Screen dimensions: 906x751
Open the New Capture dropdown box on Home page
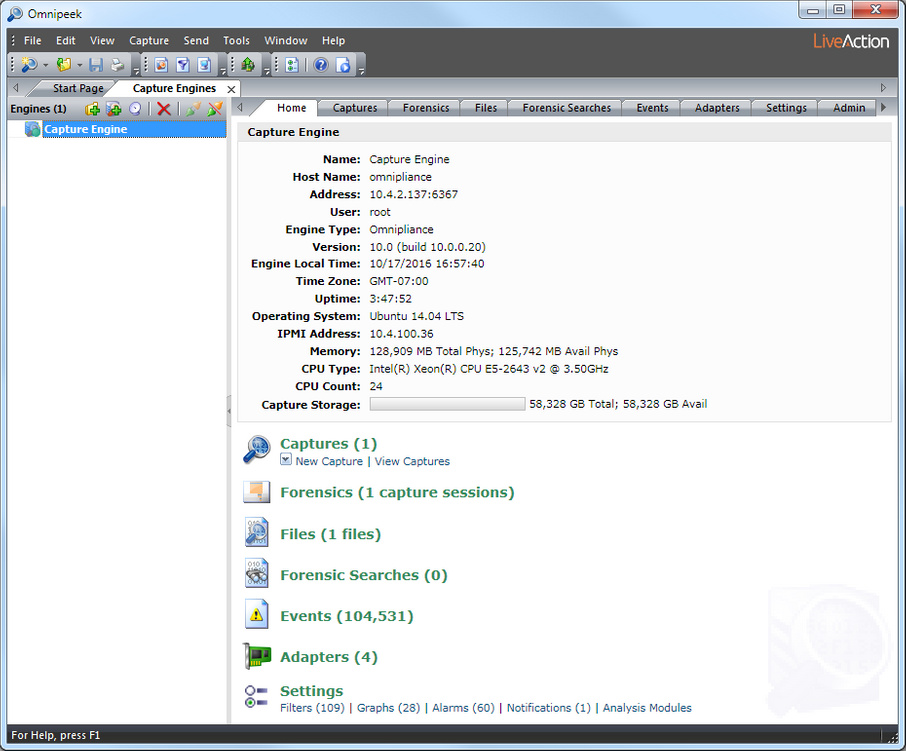pos(285,459)
